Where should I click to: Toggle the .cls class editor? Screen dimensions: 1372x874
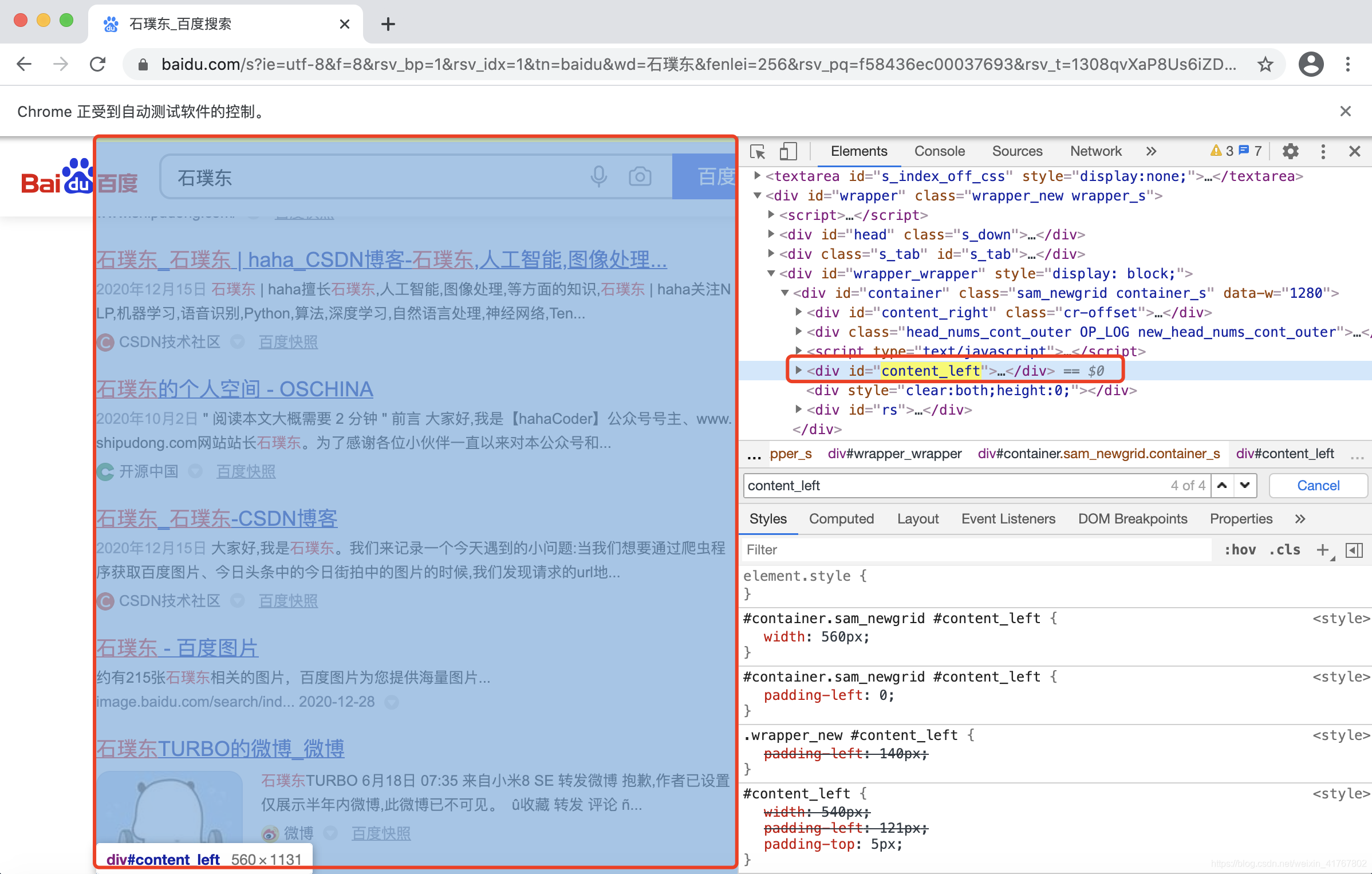pos(1284,550)
